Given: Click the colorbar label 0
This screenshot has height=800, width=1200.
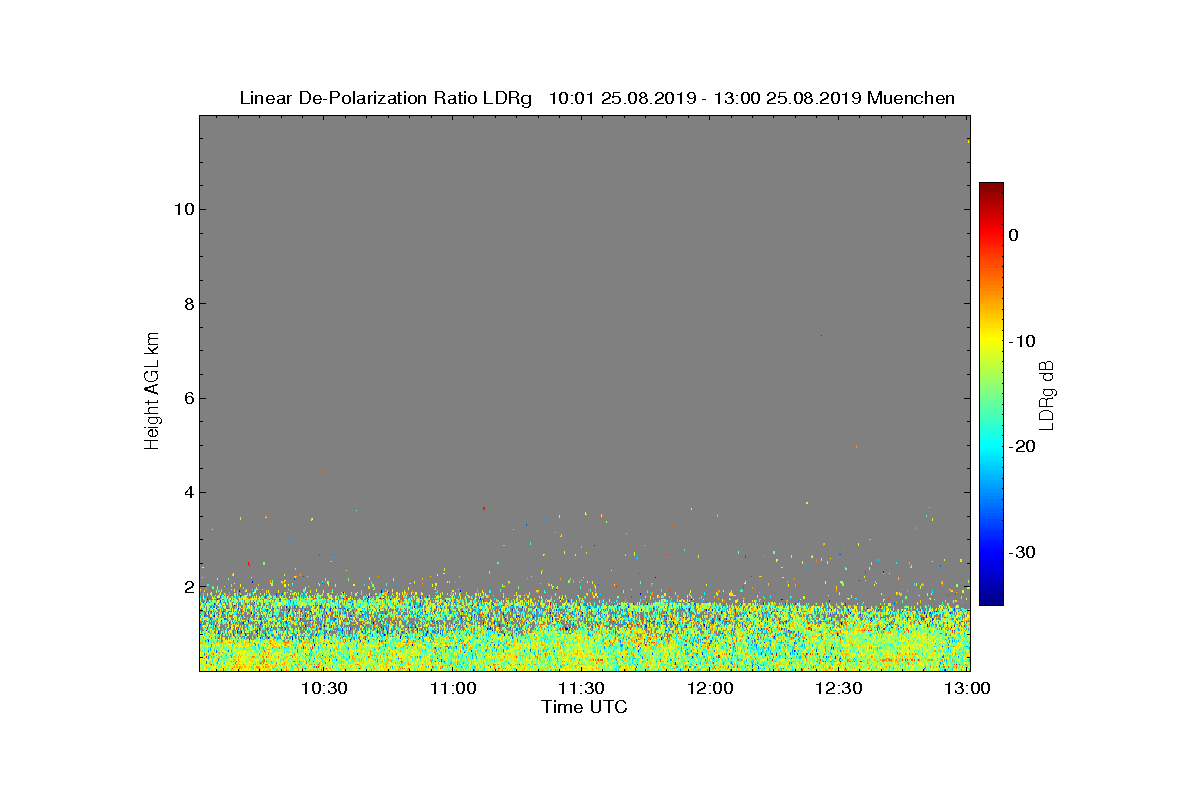Looking at the screenshot, I should click(x=1013, y=235).
